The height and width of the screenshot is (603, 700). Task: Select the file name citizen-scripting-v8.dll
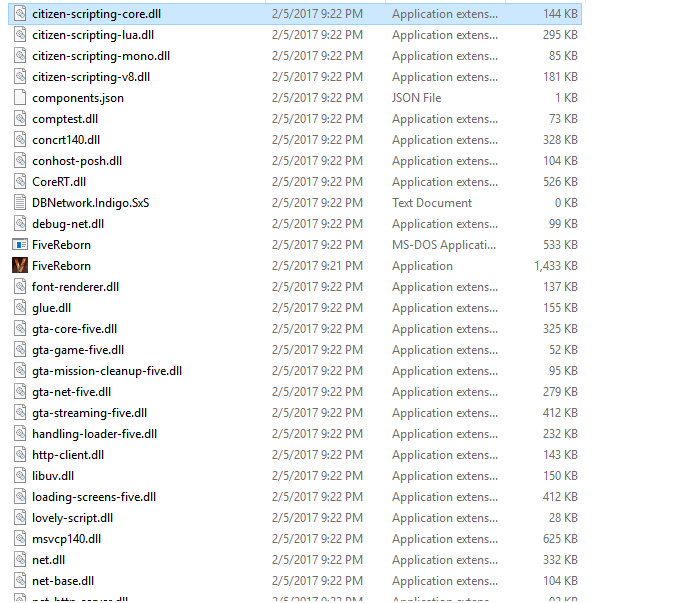coord(91,77)
